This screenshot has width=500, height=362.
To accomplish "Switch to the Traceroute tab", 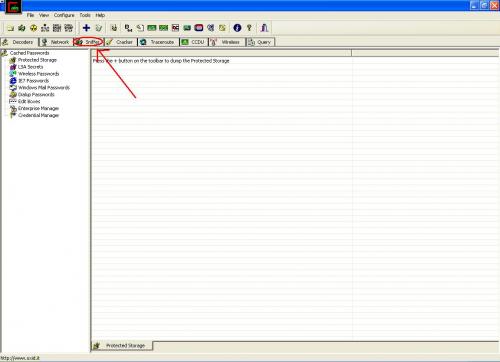I will click(158, 42).
